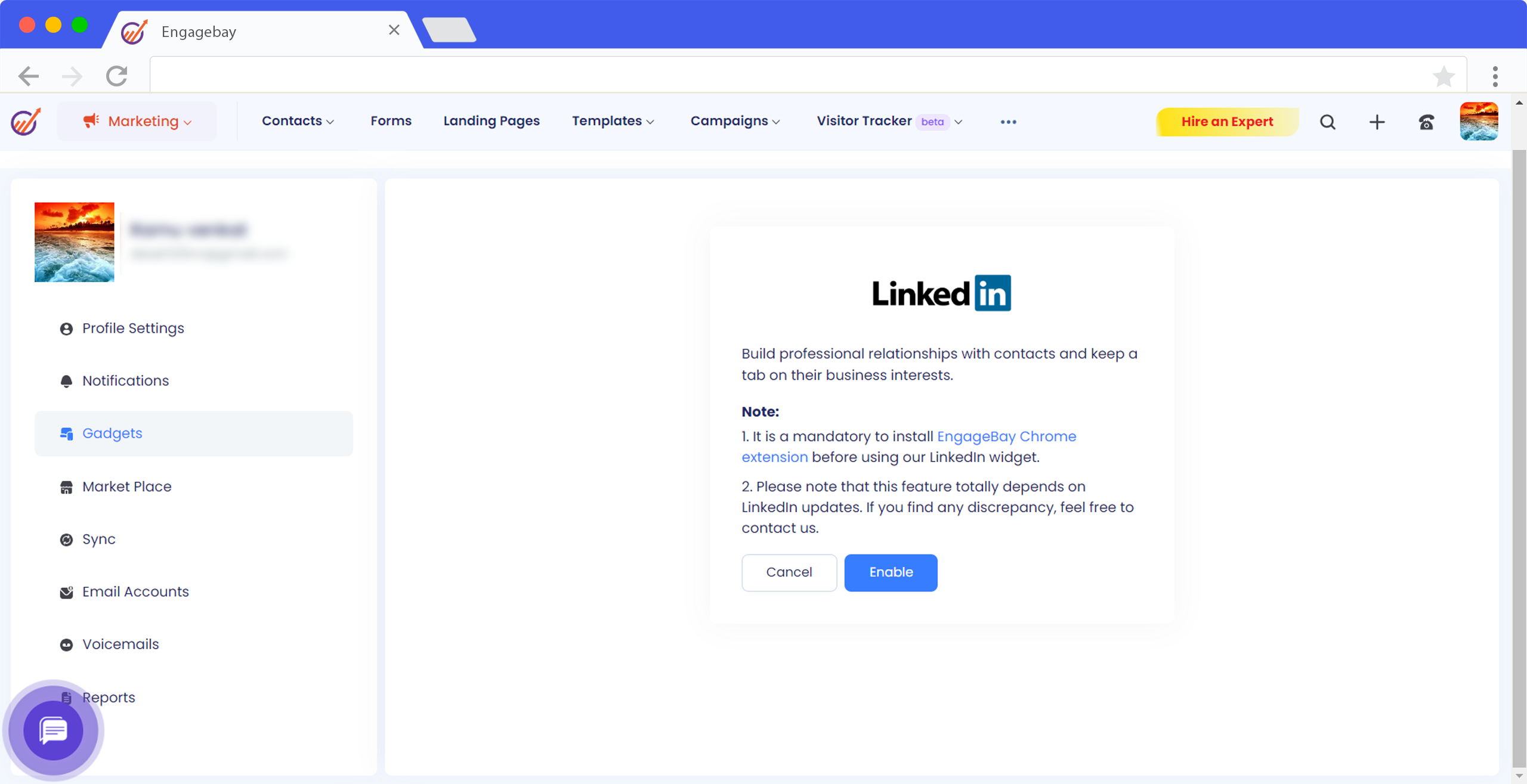Image resolution: width=1527 pixels, height=784 pixels.
Task: Go back using the browser back arrow
Action: 28,76
